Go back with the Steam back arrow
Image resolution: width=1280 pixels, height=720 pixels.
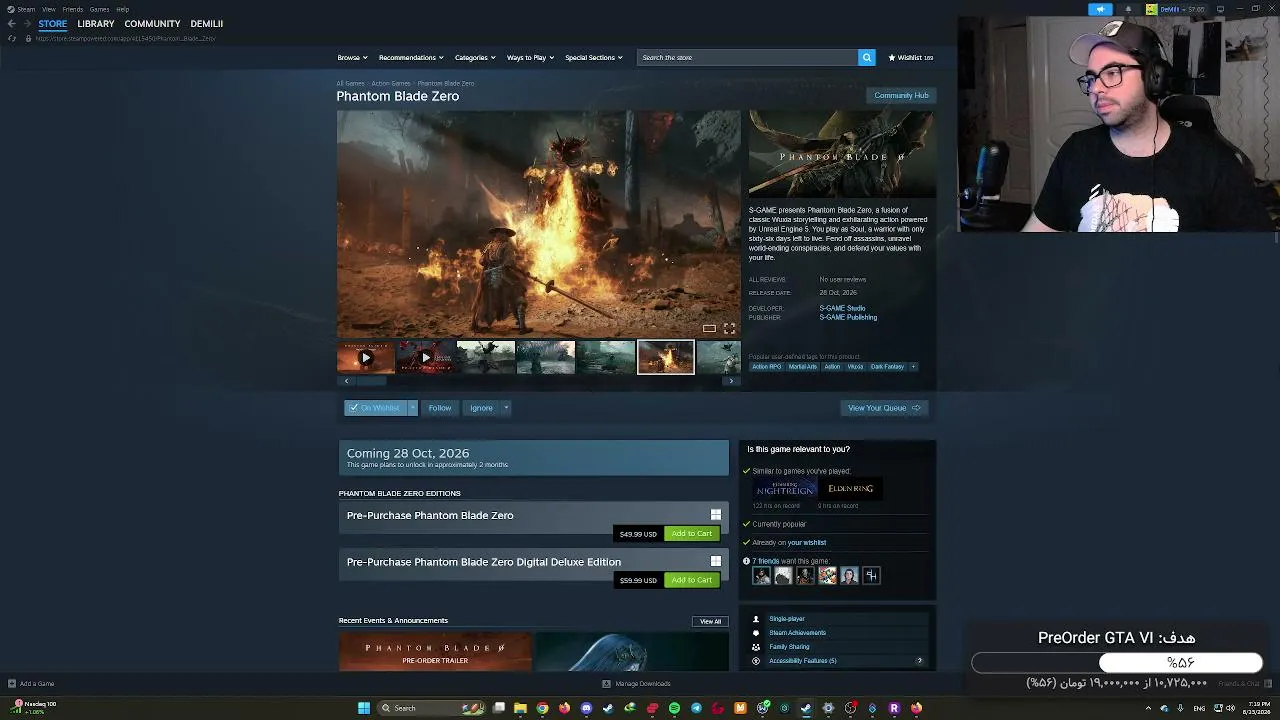[x=11, y=24]
